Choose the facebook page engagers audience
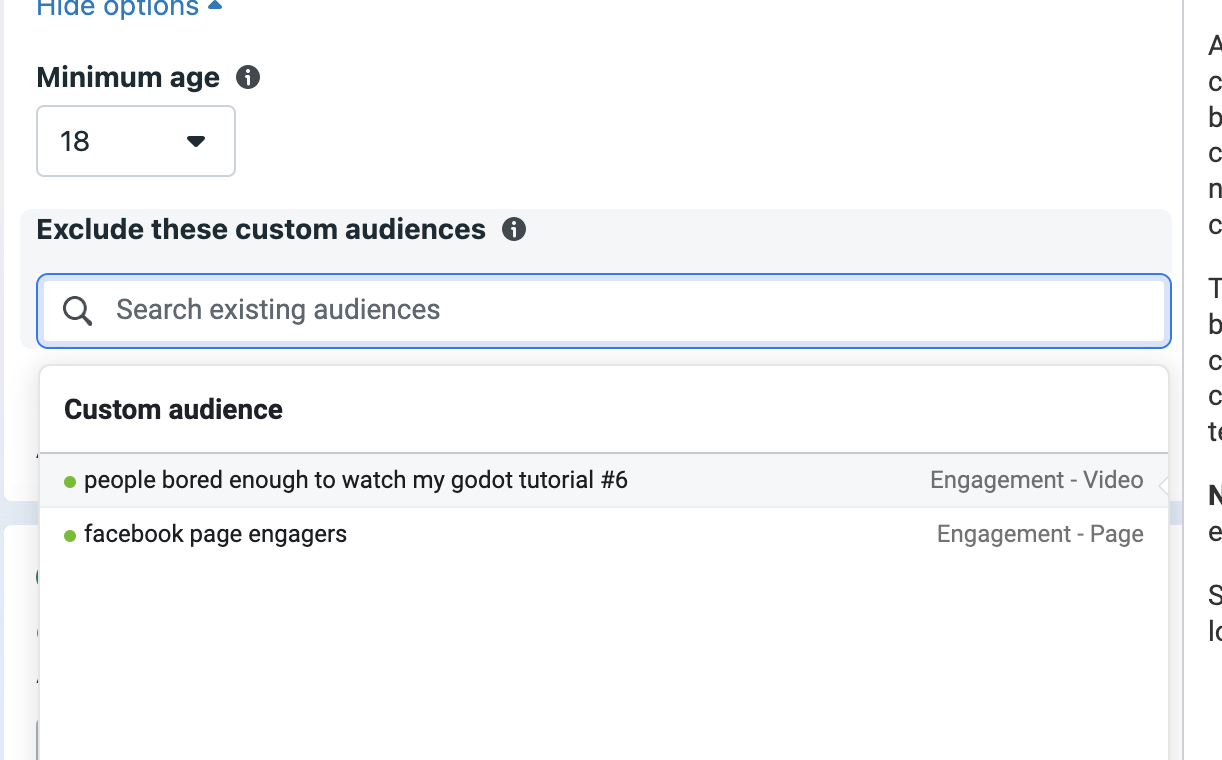This screenshot has height=760, width=1222. [x=215, y=534]
